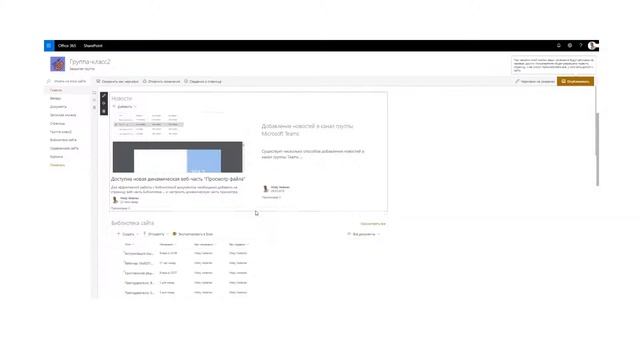640x360 pixels.
Task: Click Просмотреть все in the library section
Action: click(x=373, y=224)
